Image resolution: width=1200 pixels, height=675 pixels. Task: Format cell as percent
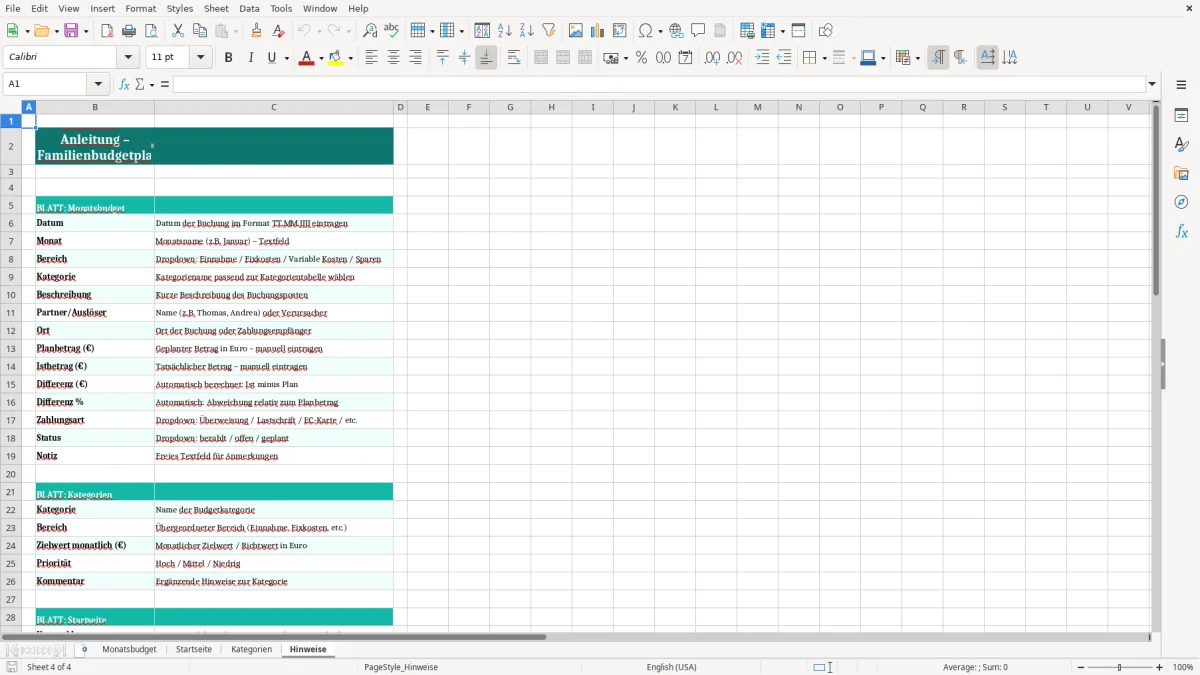point(641,58)
